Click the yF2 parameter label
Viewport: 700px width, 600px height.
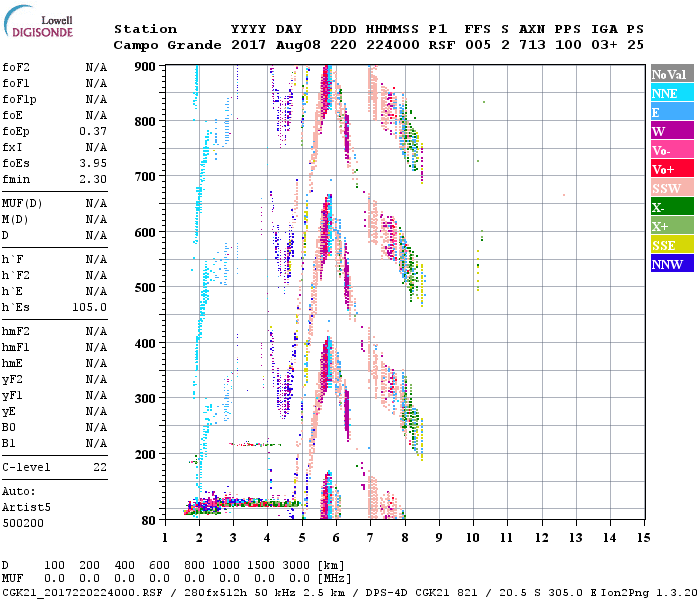pyautogui.click(x=12, y=379)
